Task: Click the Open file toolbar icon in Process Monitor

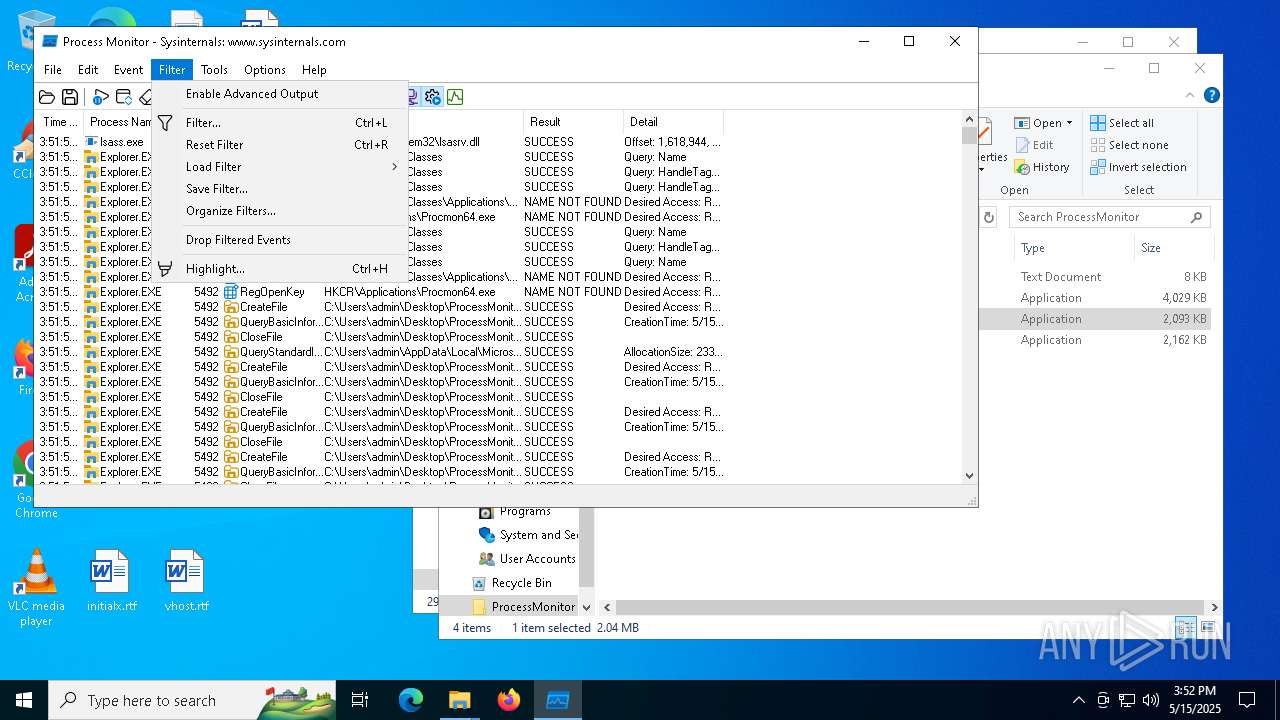Action: pyautogui.click(x=47, y=97)
